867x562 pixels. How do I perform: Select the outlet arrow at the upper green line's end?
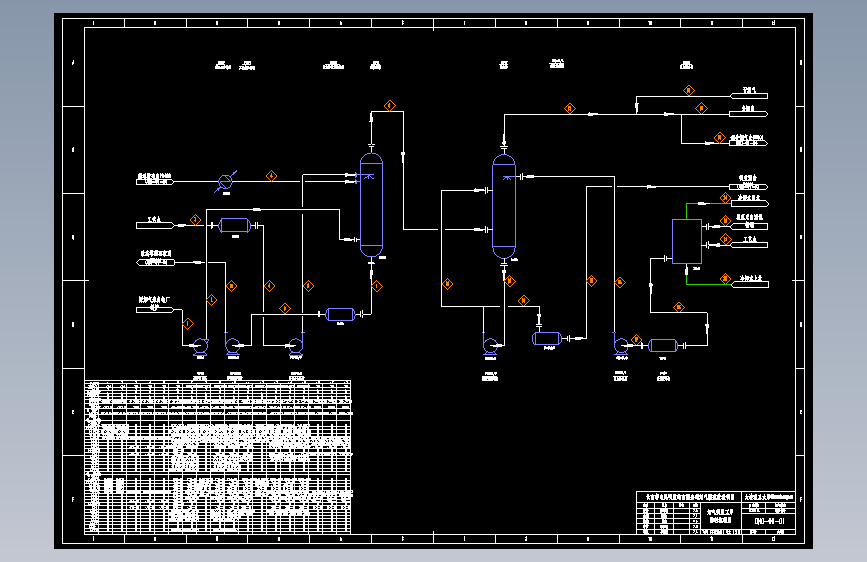coord(750,204)
